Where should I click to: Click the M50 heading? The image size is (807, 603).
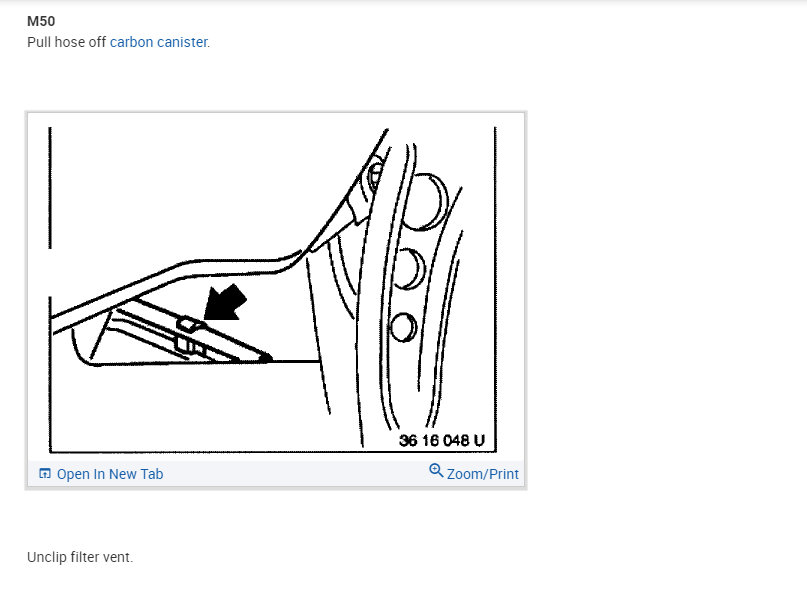[41, 21]
